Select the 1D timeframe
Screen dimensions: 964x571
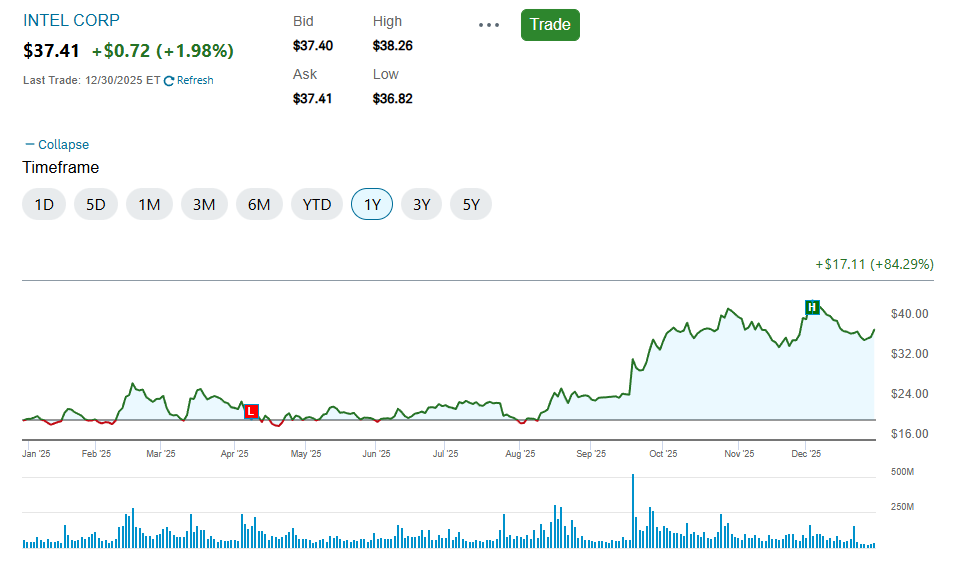click(44, 204)
